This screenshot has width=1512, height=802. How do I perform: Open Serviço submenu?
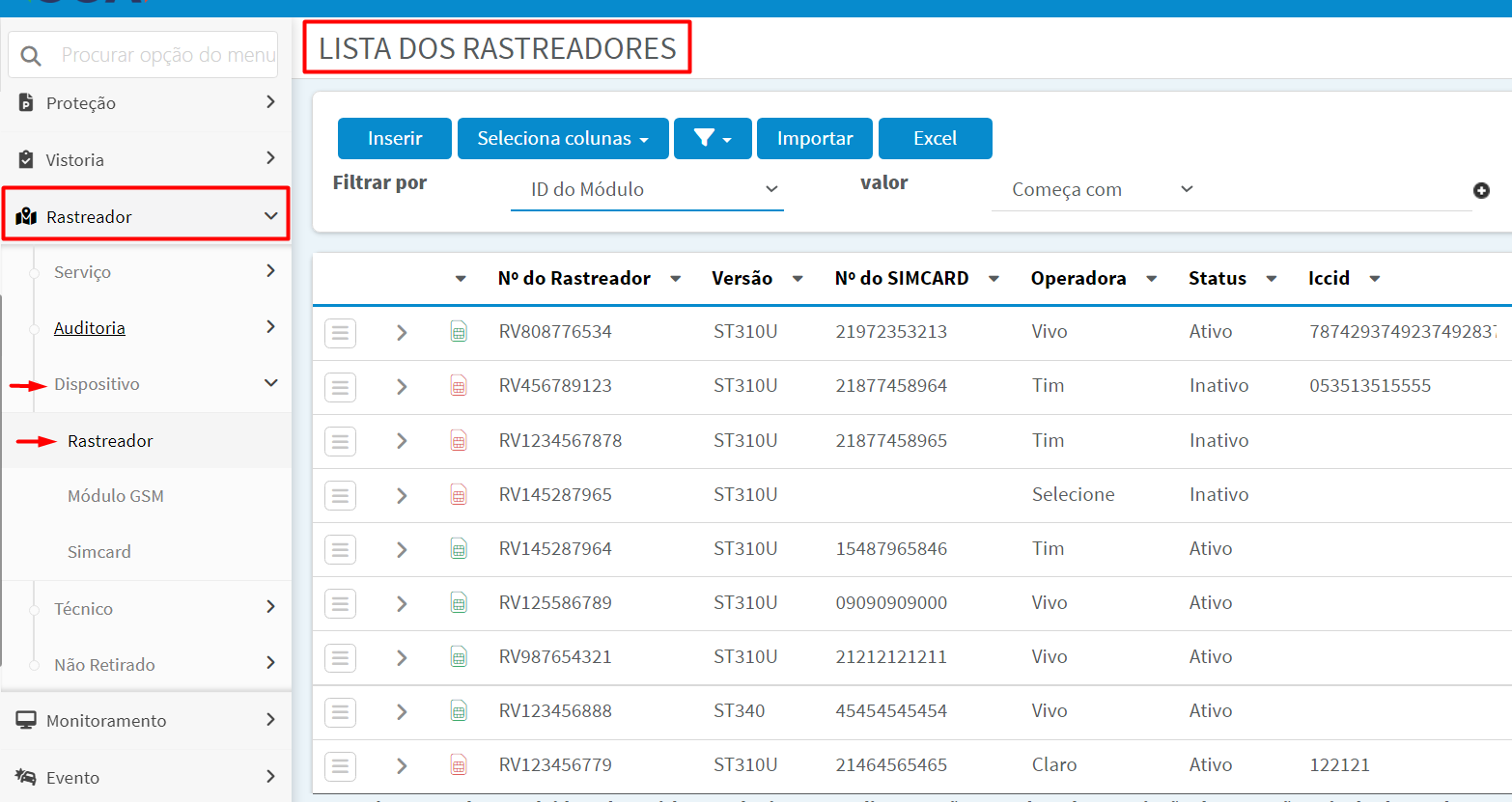[147, 272]
